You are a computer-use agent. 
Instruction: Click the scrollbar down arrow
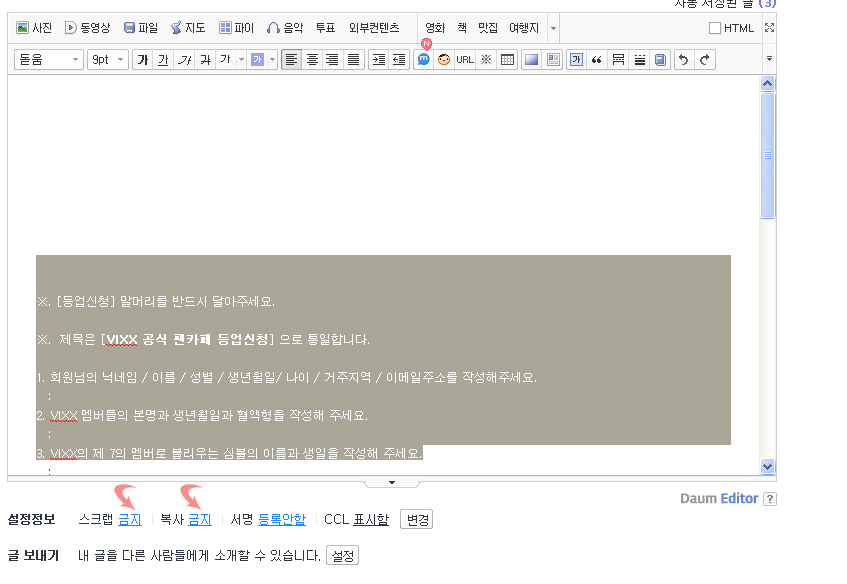(767, 466)
